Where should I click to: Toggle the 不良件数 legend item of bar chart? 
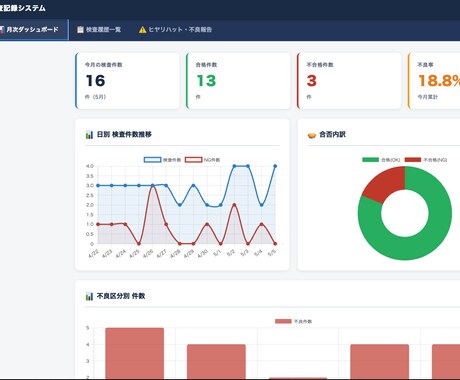(x=293, y=321)
